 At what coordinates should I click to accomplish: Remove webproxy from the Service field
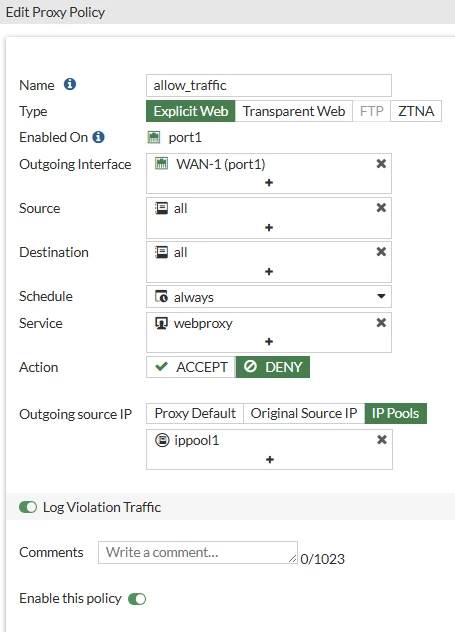[381, 322]
